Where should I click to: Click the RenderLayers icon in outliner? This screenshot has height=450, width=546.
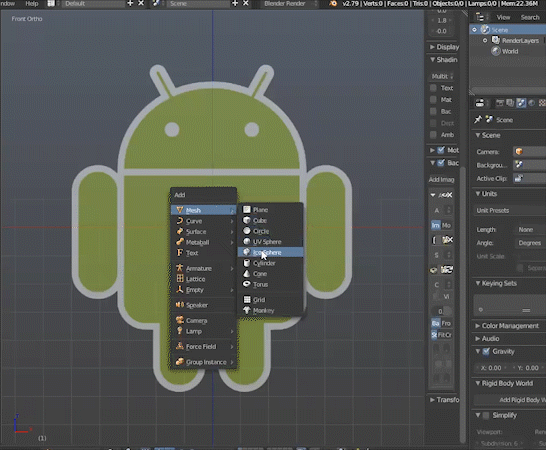(x=496, y=40)
